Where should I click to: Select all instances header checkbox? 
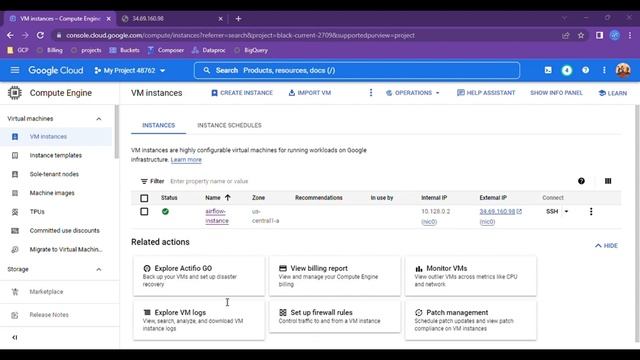pyautogui.click(x=144, y=198)
